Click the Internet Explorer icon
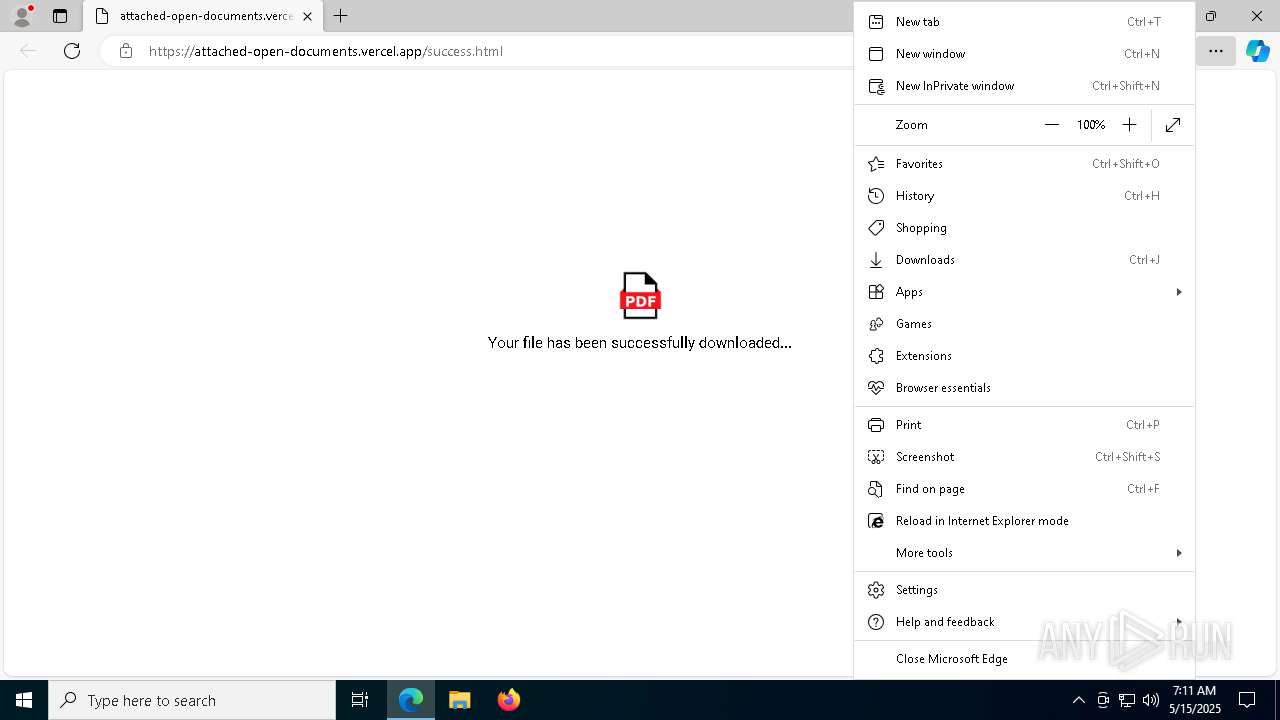This screenshot has height=720, width=1280. coord(876,521)
